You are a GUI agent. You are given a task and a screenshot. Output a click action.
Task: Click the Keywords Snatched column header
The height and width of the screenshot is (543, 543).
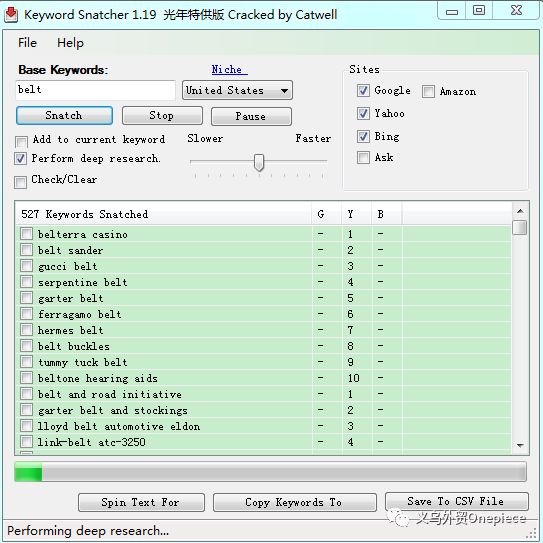pyautogui.click(x=163, y=214)
